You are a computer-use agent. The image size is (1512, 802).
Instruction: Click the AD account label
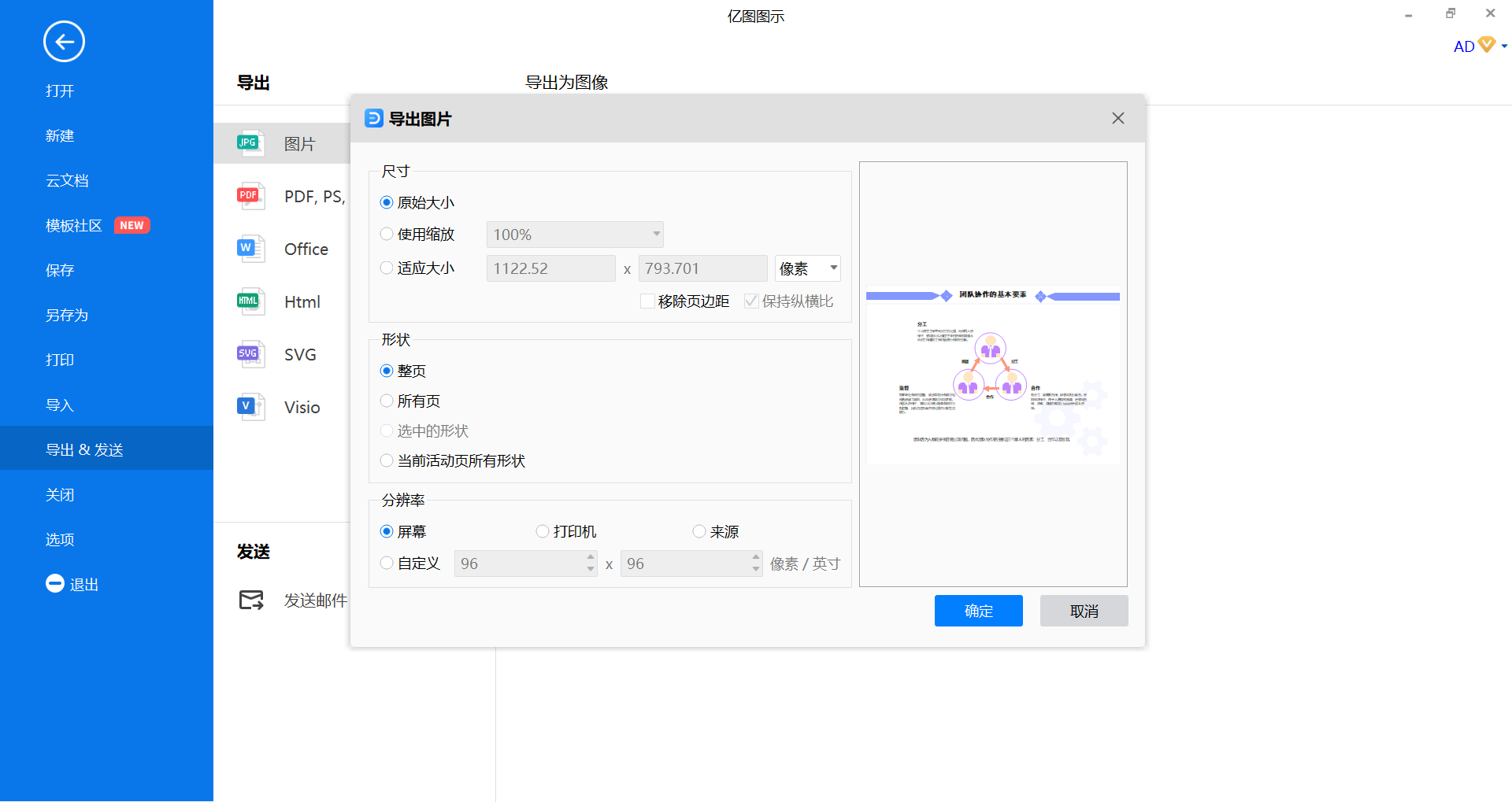1463,46
